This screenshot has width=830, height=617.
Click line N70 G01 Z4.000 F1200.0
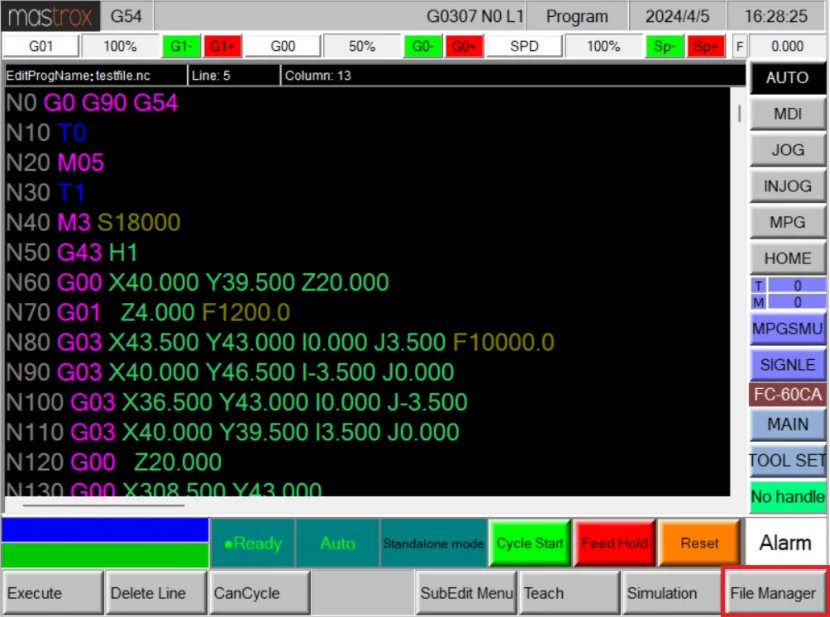point(148,312)
